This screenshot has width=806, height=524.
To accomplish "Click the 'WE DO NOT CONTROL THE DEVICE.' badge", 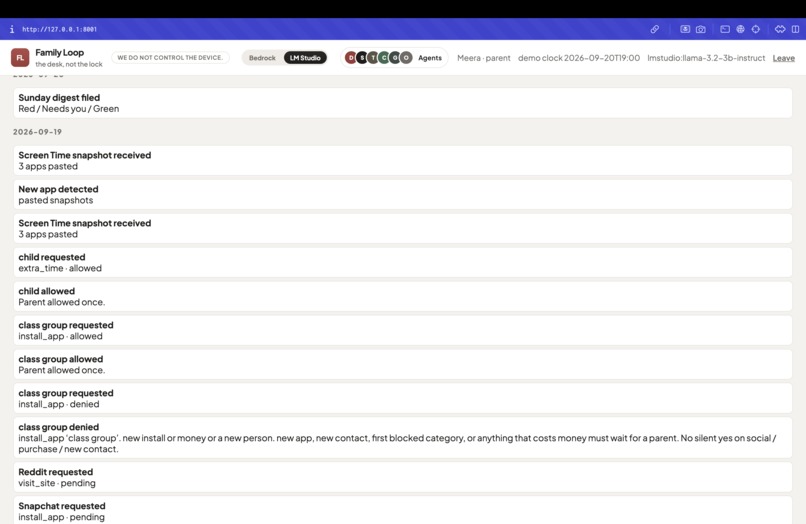I will [170, 58].
